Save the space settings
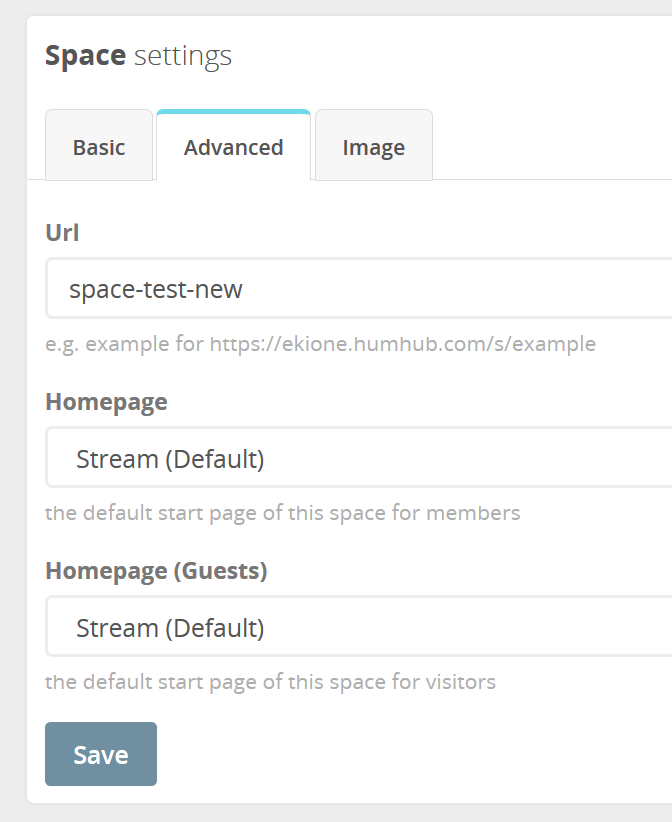 click(100, 754)
